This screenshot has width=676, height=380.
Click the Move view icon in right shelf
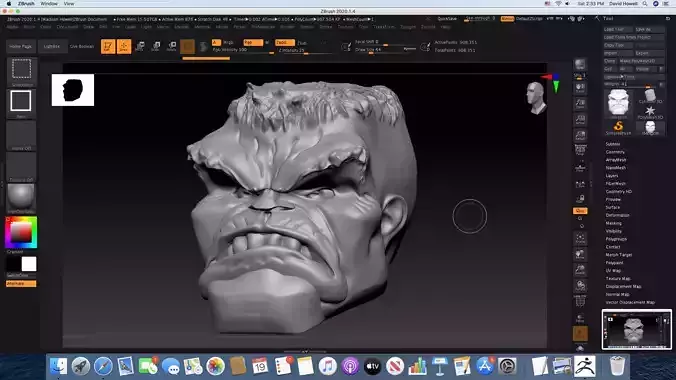(580, 254)
